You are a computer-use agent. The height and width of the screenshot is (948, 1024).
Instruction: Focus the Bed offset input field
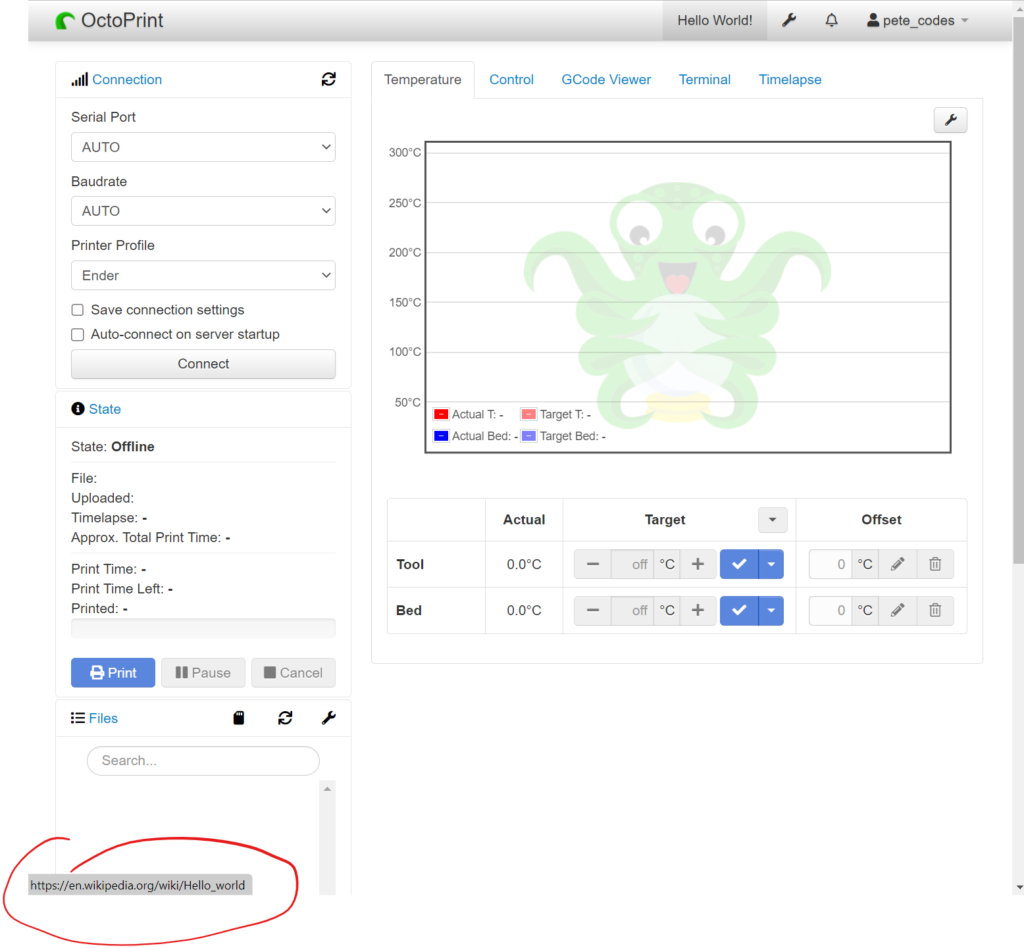830,610
